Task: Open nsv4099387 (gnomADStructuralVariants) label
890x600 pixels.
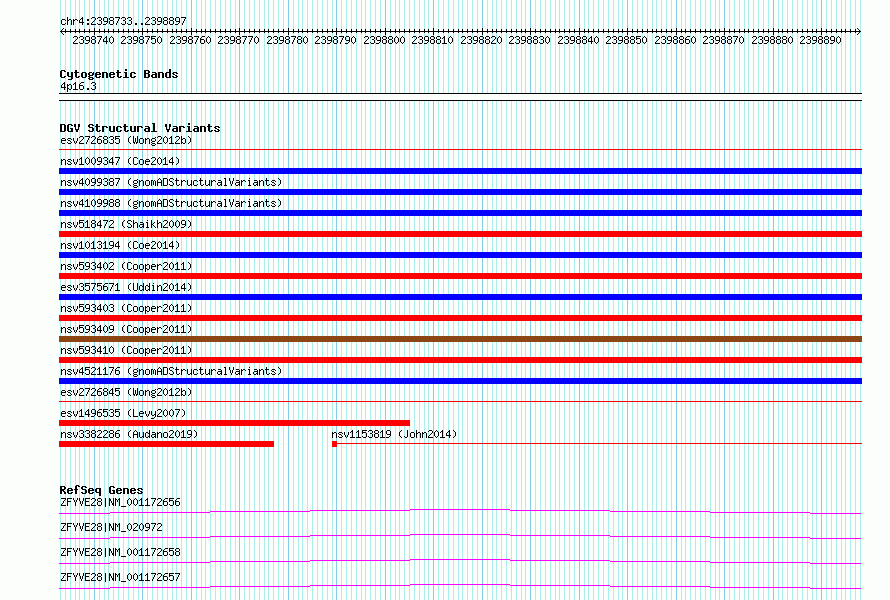Action: [x=171, y=182]
